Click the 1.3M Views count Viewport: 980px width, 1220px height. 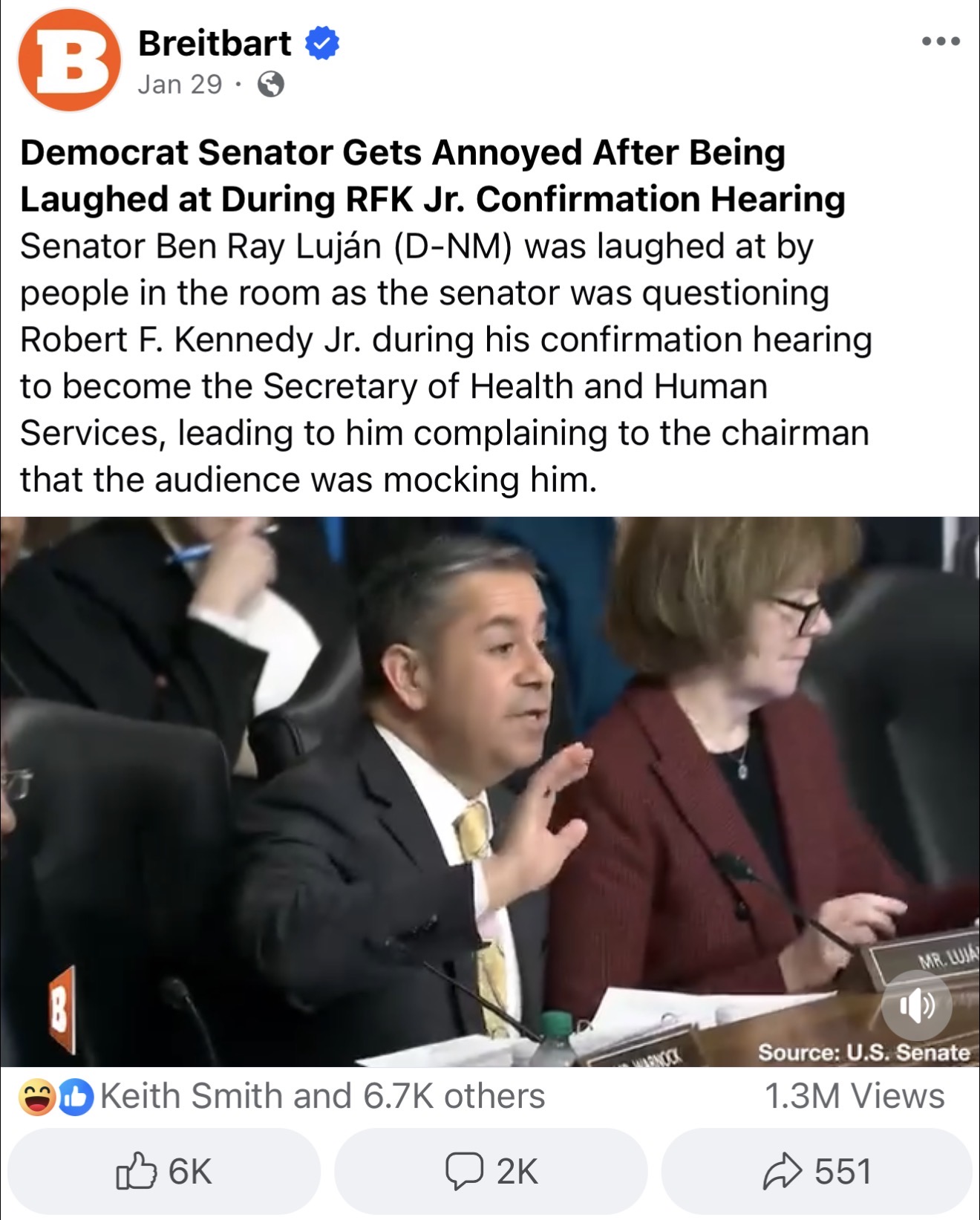coord(855,1096)
